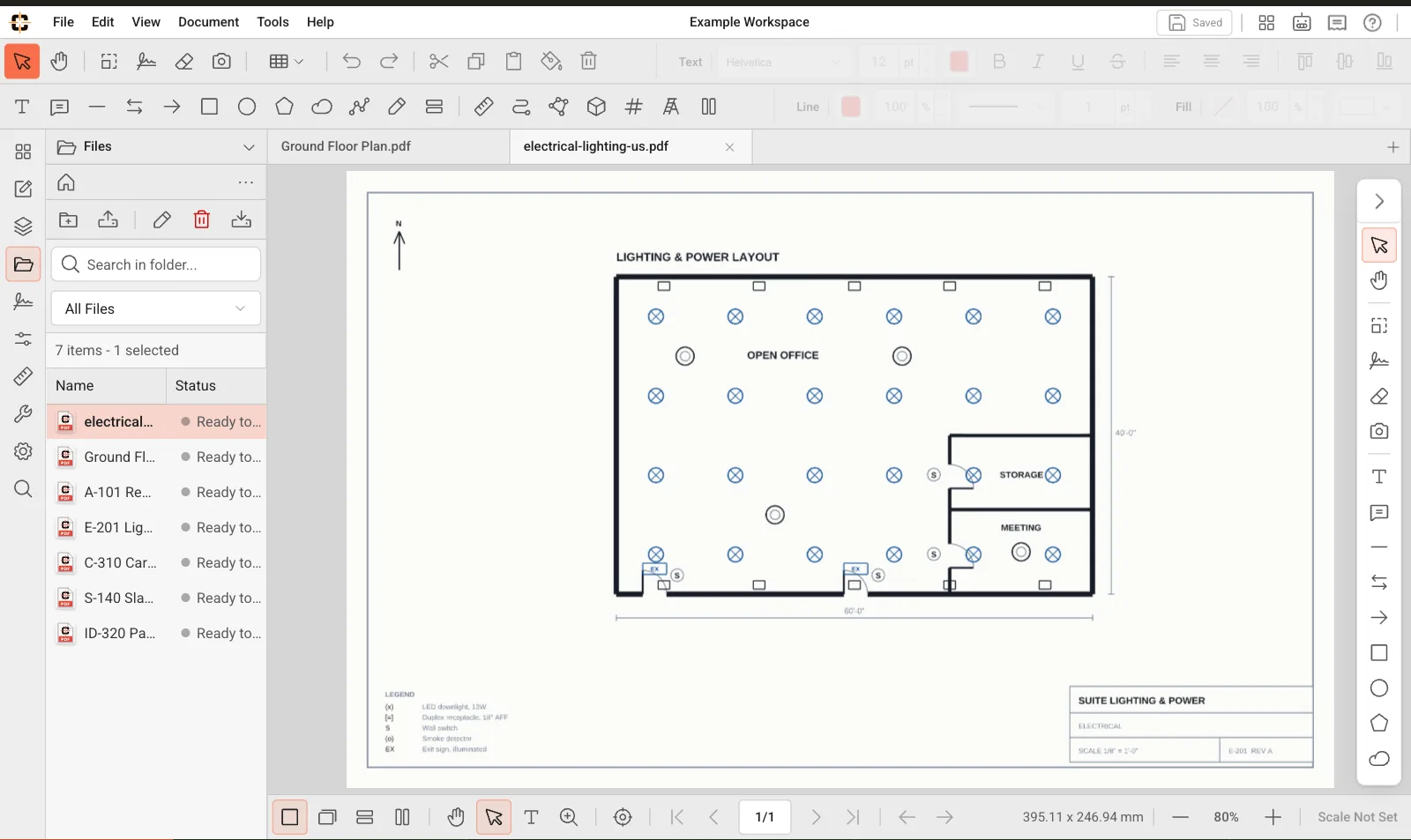This screenshot has width=1411, height=840.
Task: Click the Snapshot camera icon in top toolbar
Action: pos(221,62)
